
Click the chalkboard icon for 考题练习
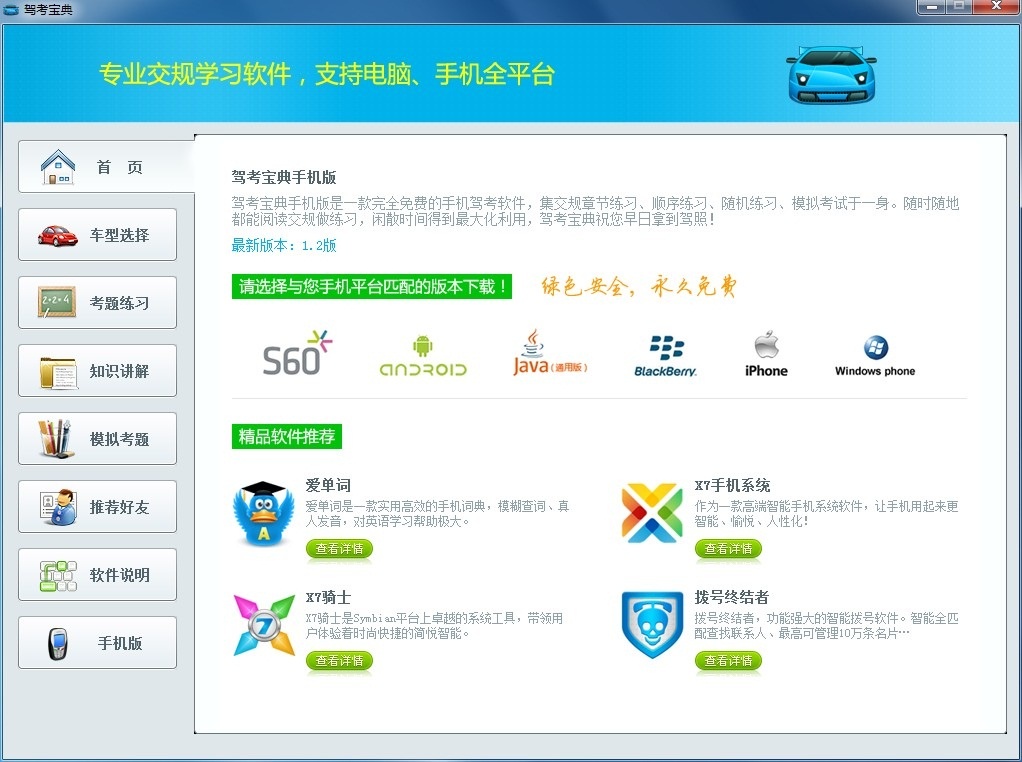coord(57,302)
